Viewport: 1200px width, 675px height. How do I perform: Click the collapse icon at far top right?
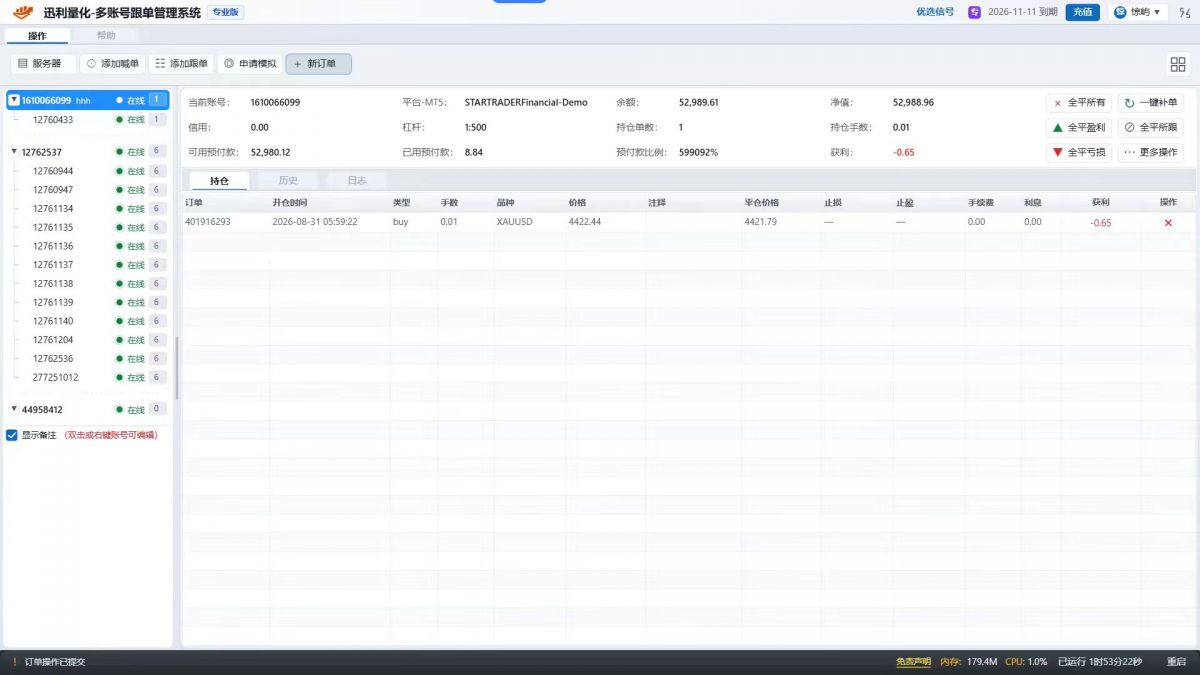1186,12
